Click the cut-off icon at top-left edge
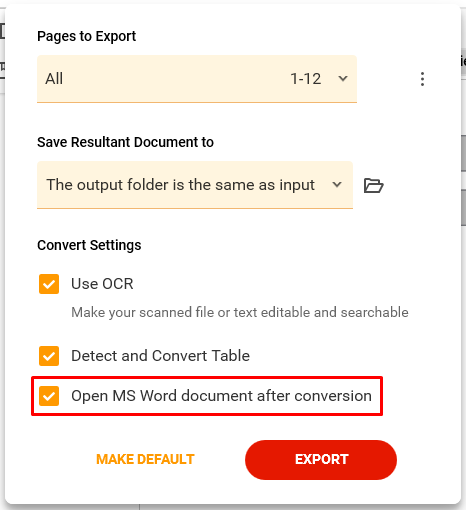Viewport: 466px width, 510px height. tap(2, 31)
